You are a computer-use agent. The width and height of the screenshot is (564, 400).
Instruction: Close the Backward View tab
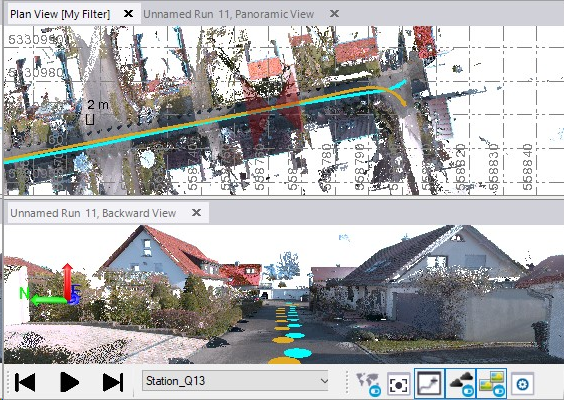[196, 213]
